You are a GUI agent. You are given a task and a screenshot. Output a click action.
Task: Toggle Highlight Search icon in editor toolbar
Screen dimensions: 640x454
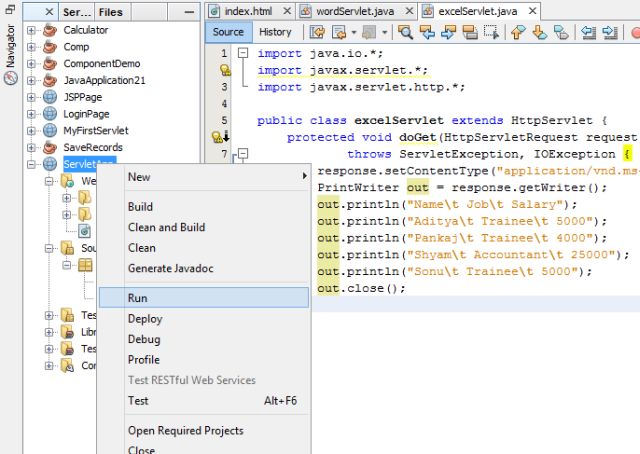(469, 32)
